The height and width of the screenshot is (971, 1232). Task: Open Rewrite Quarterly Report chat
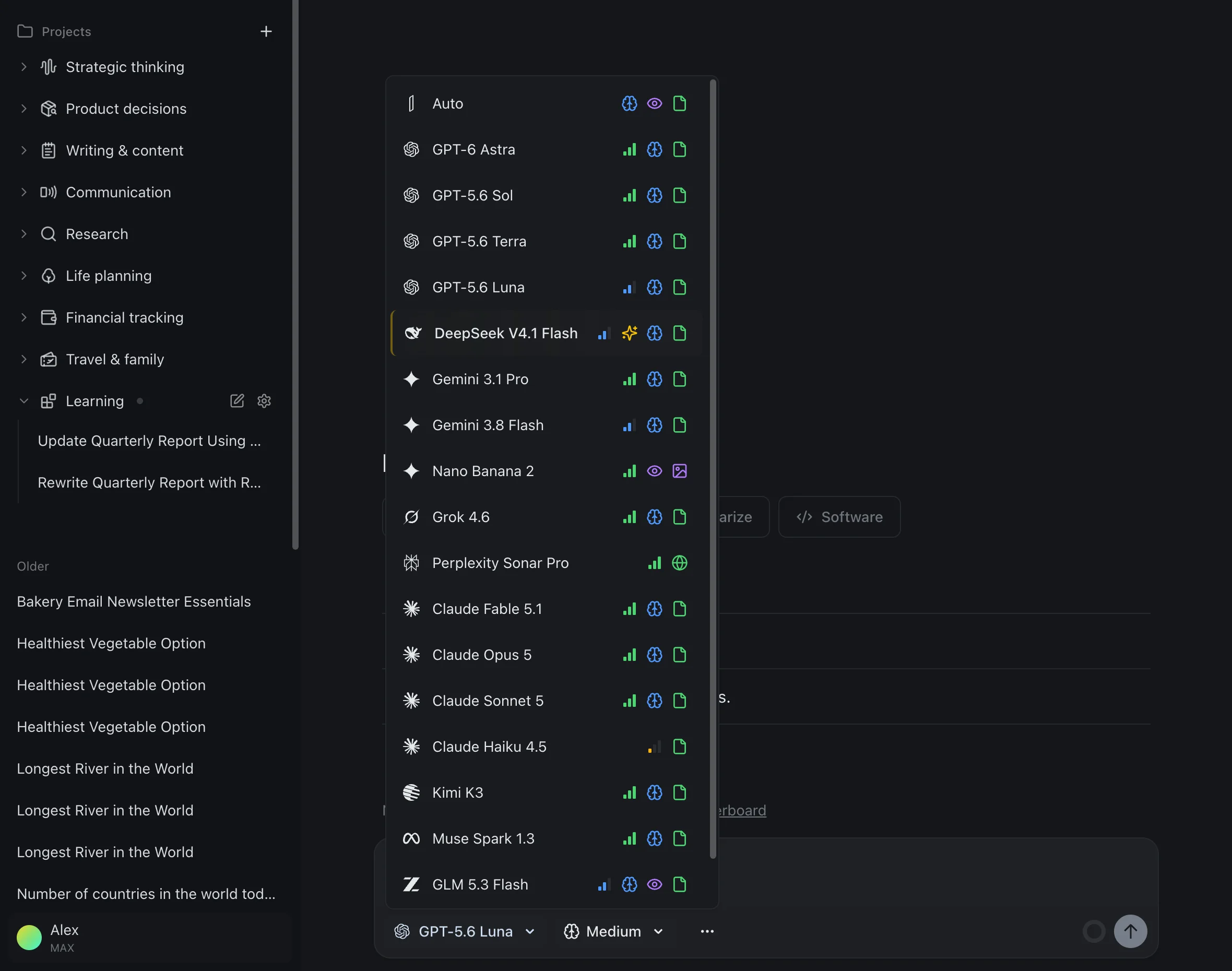(149, 483)
